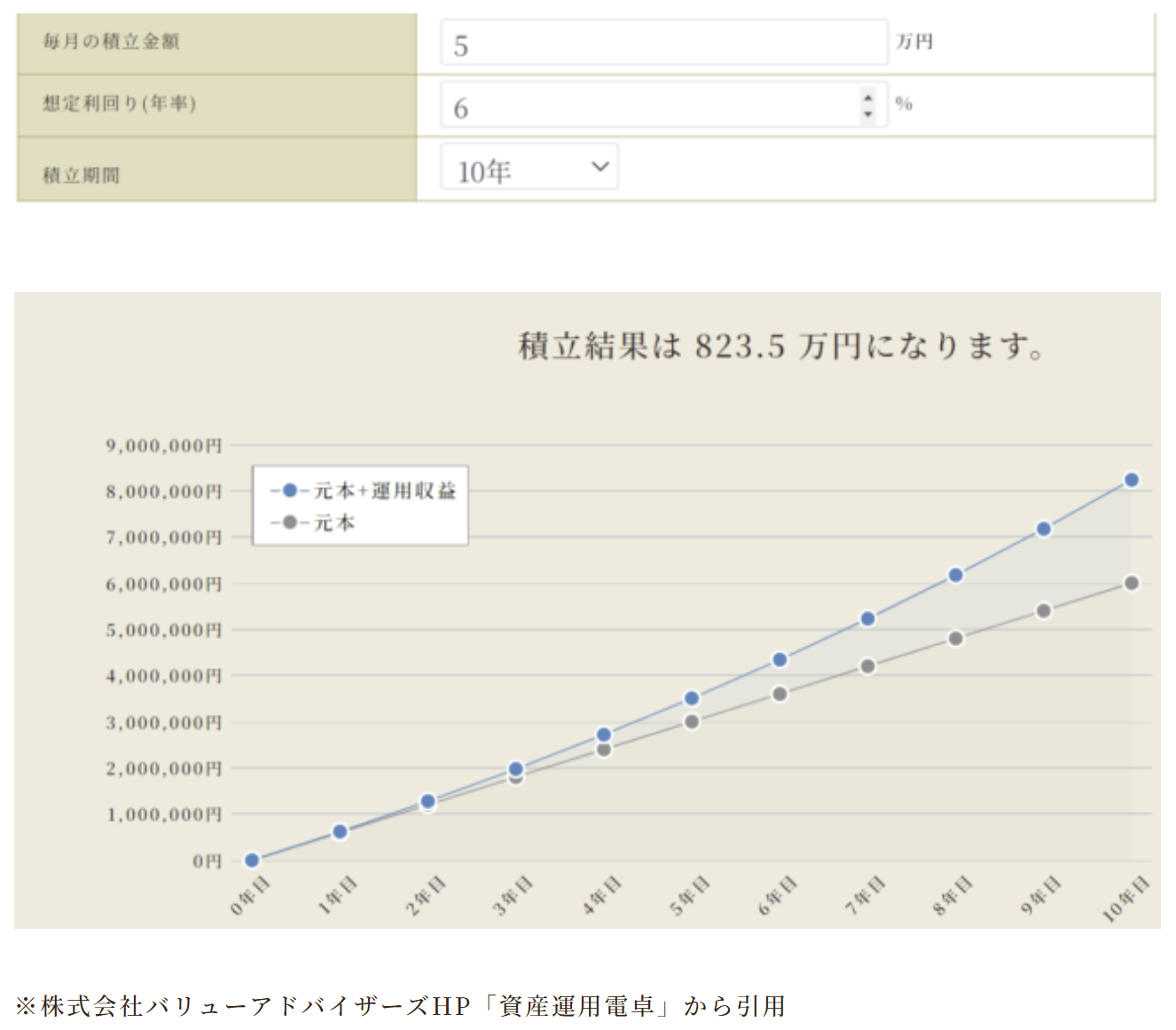Click the blue data point at 3年目
The image size is (1176, 1030).
tap(516, 768)
